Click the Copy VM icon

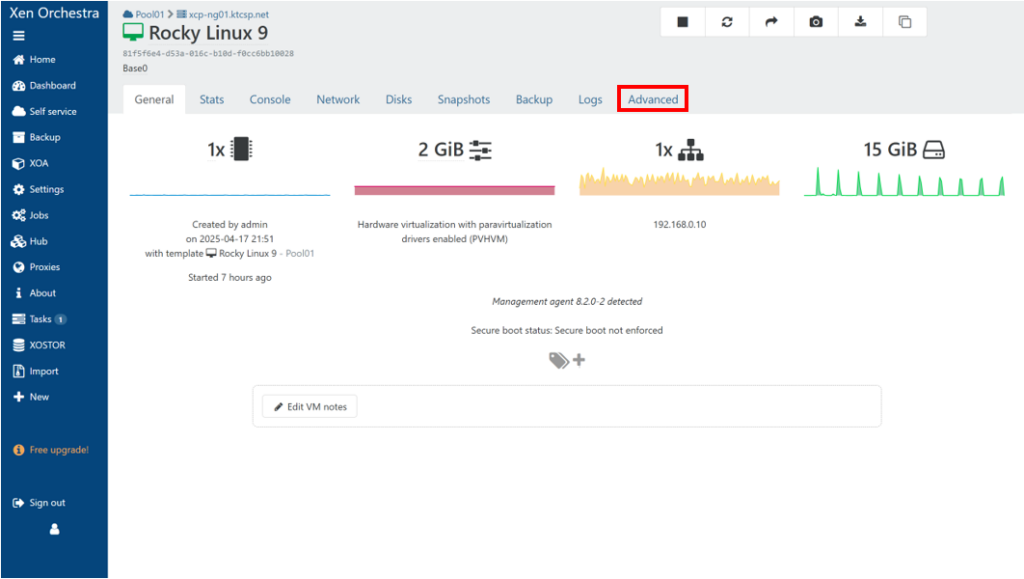click(x=904, y=22)
